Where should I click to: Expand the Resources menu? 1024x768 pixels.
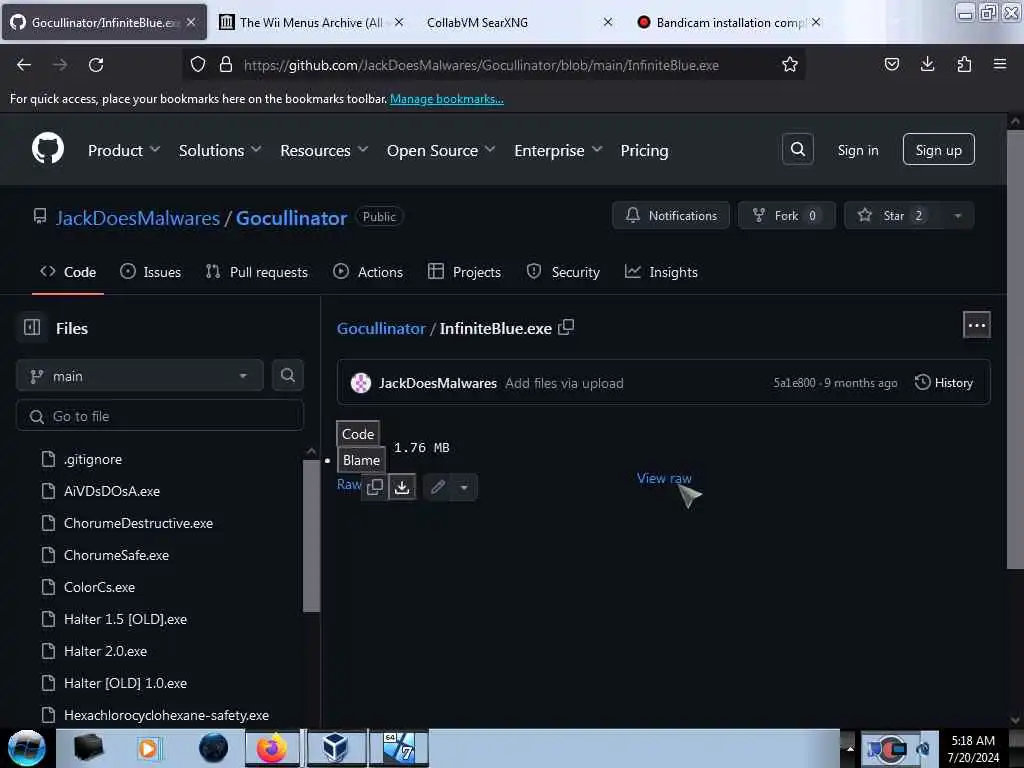point(324,150)
